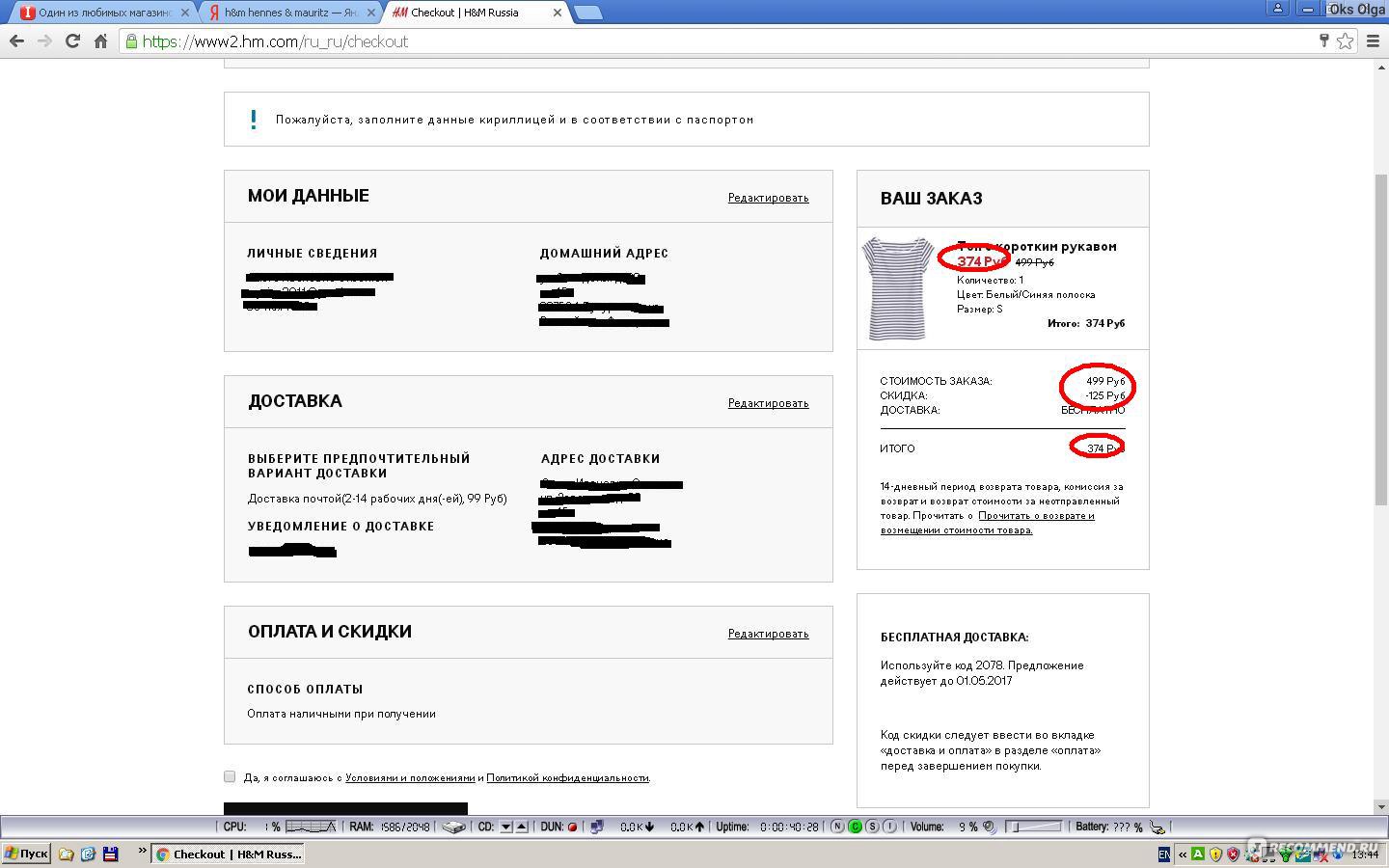Click the striped t-shirt product thumbnail
The image size is (1389, 868).
tap(898, 288)
